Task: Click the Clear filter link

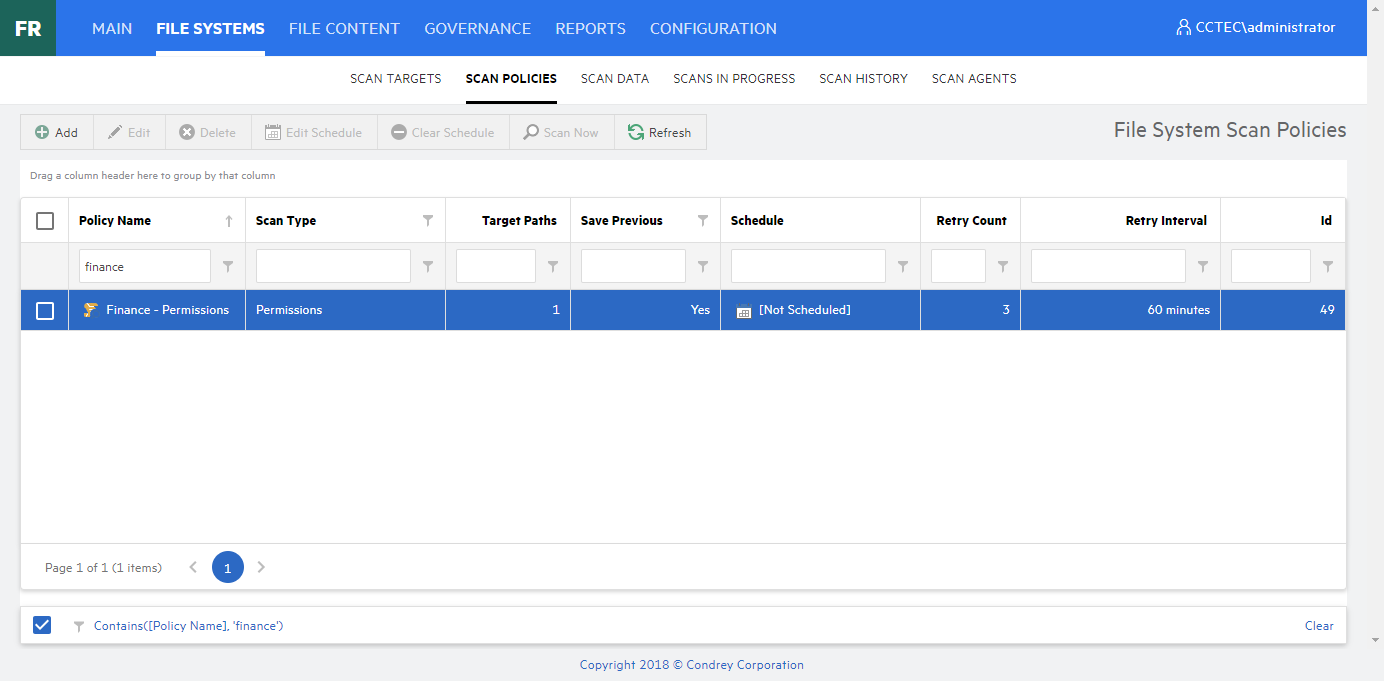Action: 1319,626
